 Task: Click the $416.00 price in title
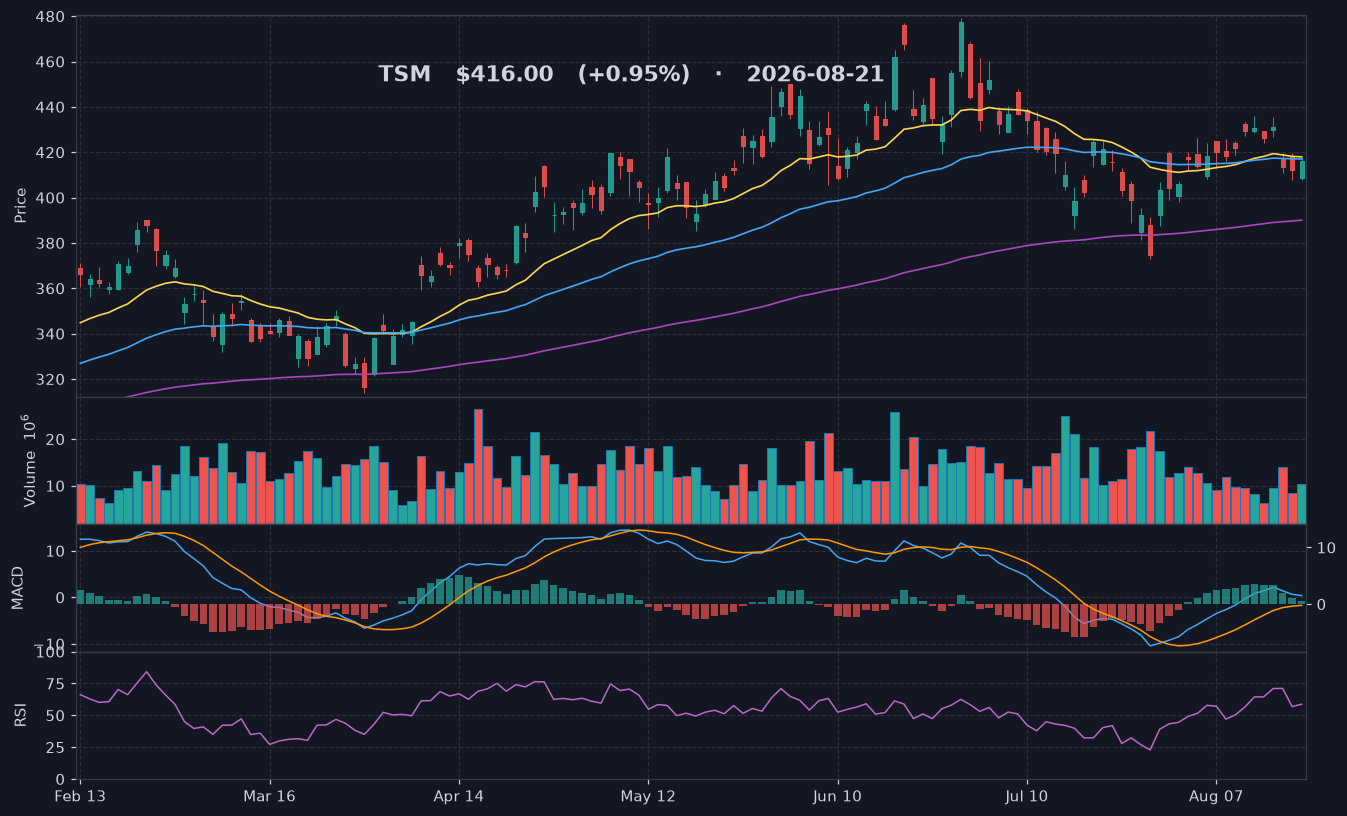tap(504, 75)
